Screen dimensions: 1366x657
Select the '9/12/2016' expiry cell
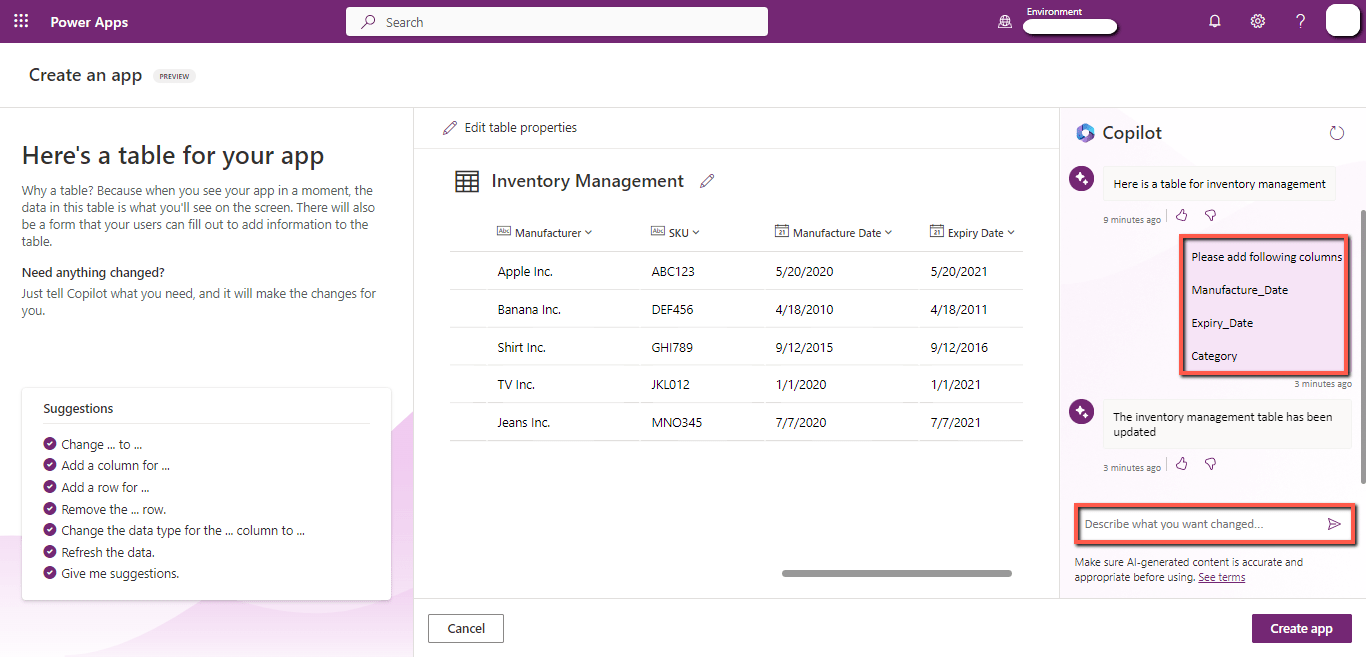click(x=959, y=347)
